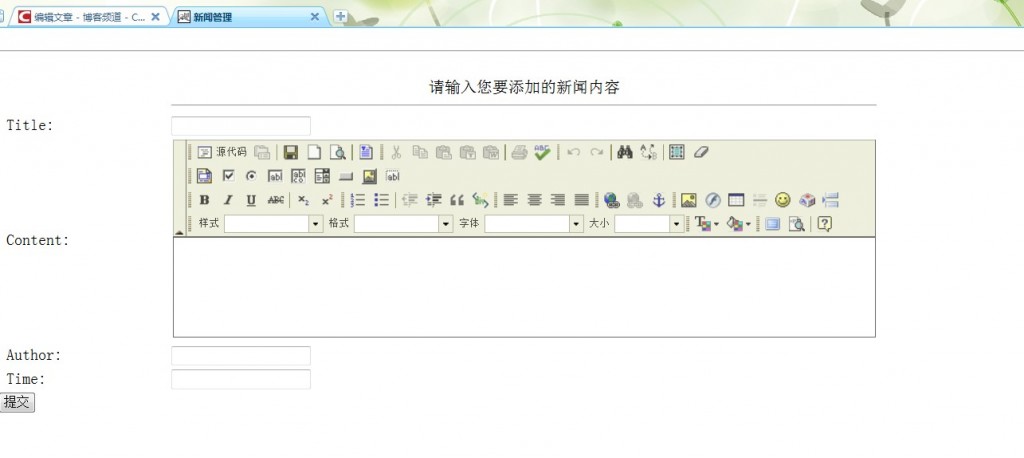Open the Replace toolbar icon
Viewport: 1024px width, 458px height.
(648, 152)
